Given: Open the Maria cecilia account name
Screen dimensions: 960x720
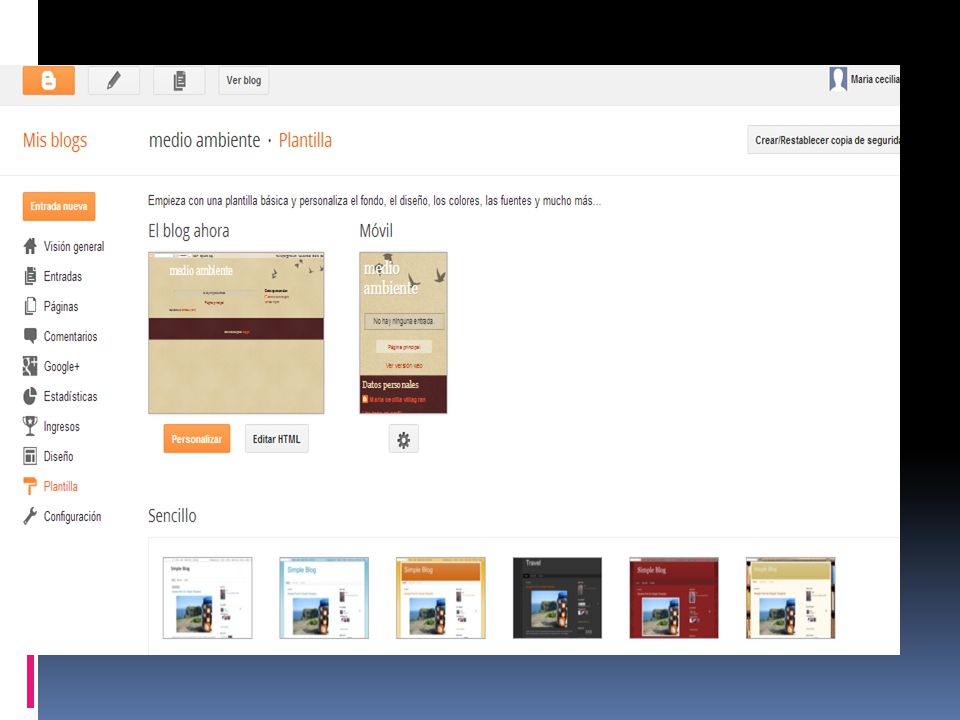Looking at the screenshot, I should pos(875,79).
